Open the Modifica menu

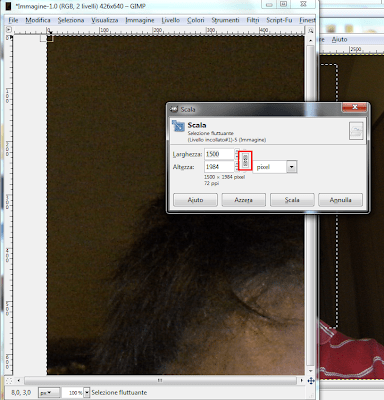tap(38, 20)
